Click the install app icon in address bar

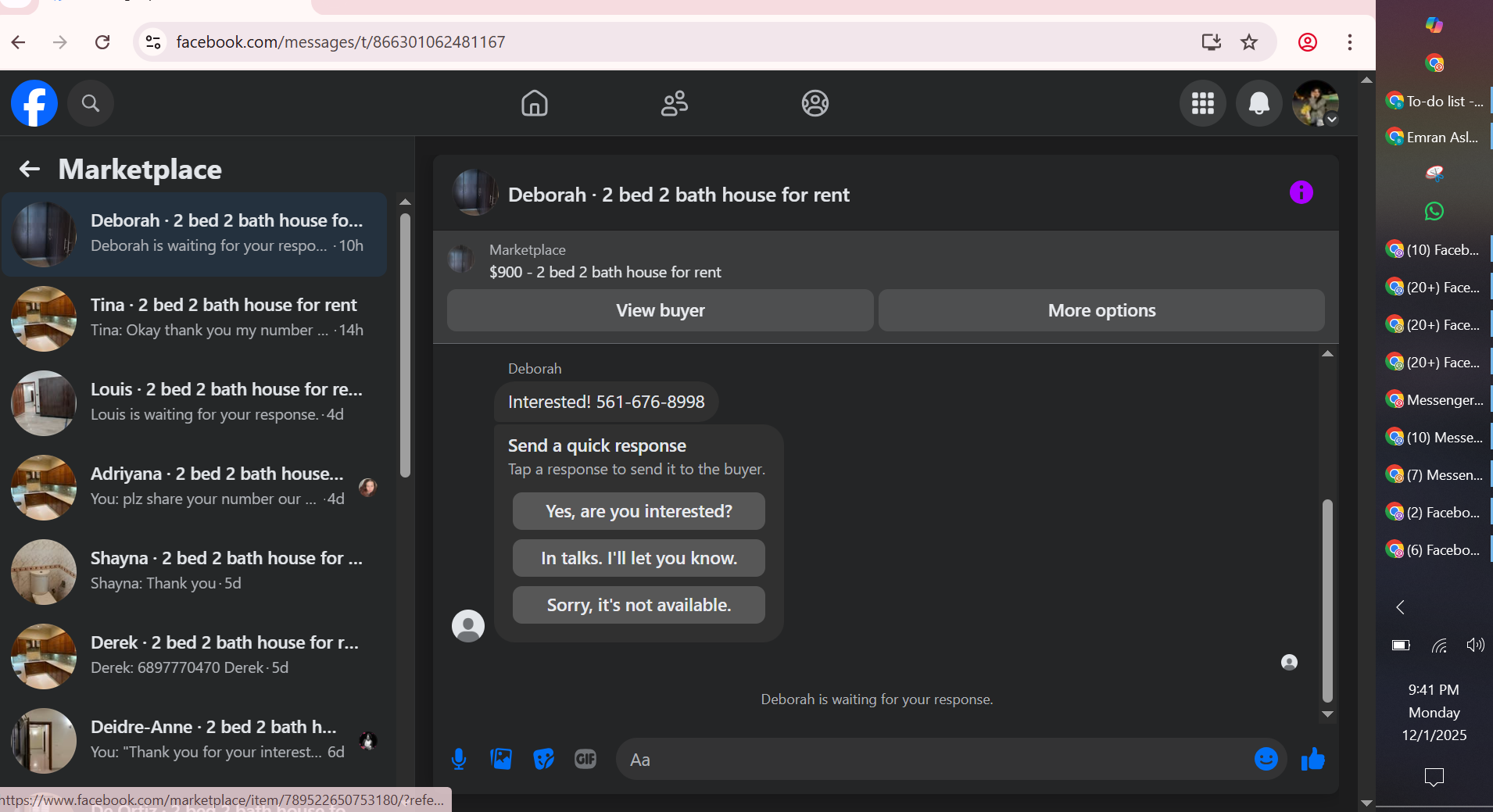point(1212,42)
